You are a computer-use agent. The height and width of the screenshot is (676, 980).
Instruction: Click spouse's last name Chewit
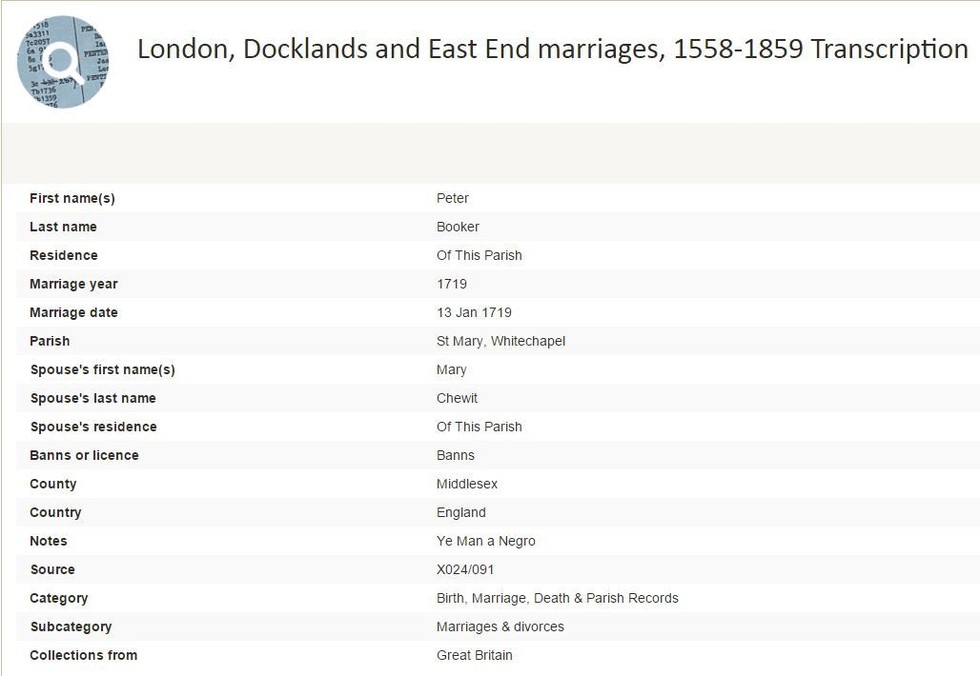[x=457, y=398]
